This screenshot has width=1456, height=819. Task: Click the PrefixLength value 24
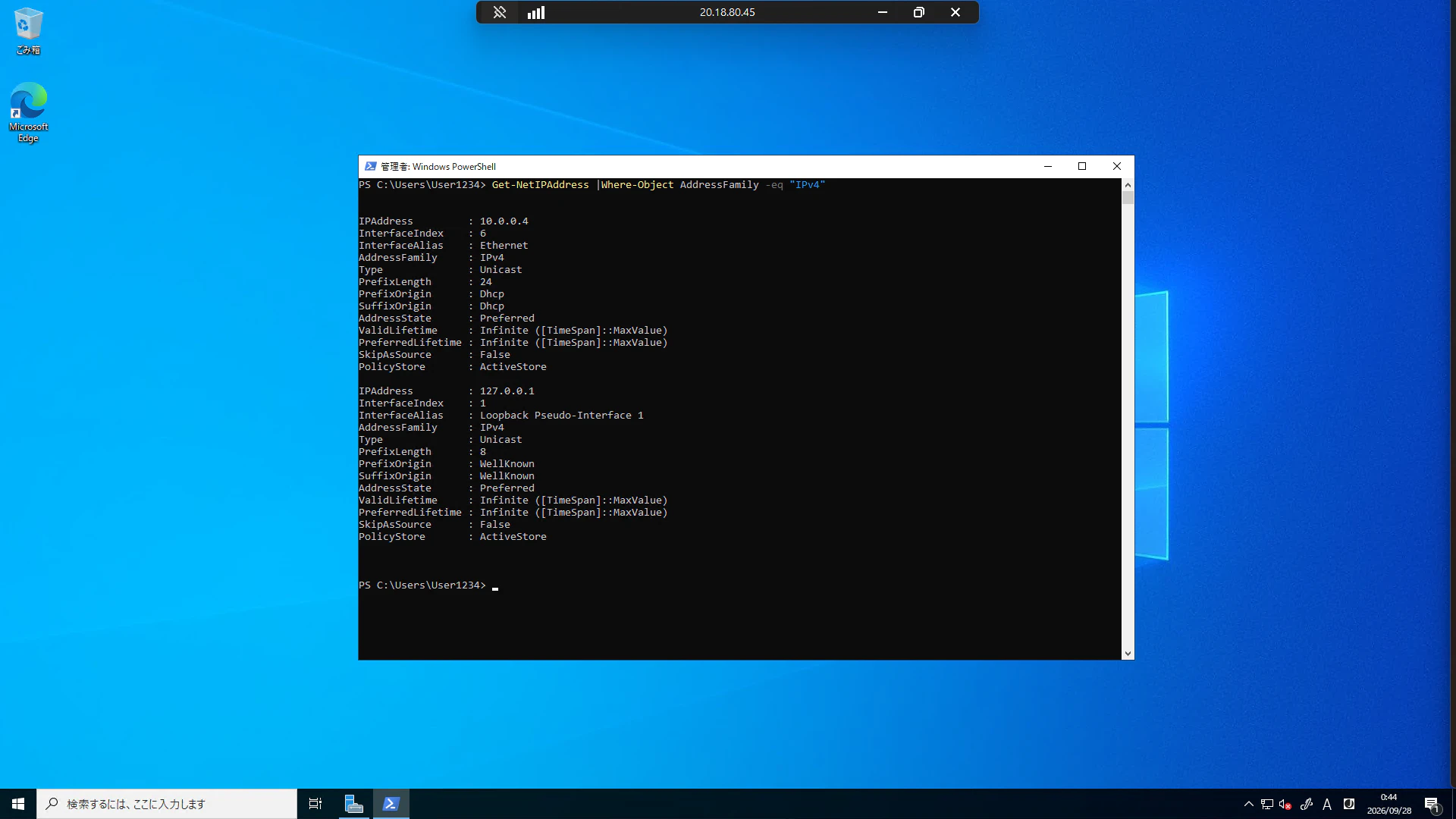485,282
